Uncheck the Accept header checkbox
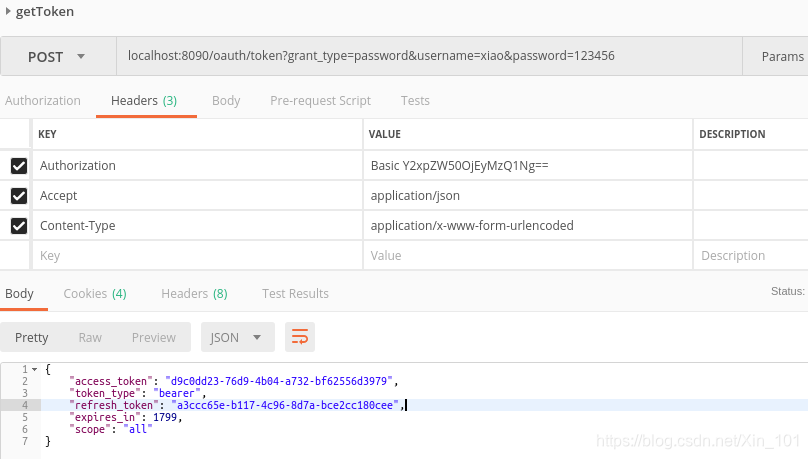This screenshot has height=459, width=808. (x=19, y=196)
